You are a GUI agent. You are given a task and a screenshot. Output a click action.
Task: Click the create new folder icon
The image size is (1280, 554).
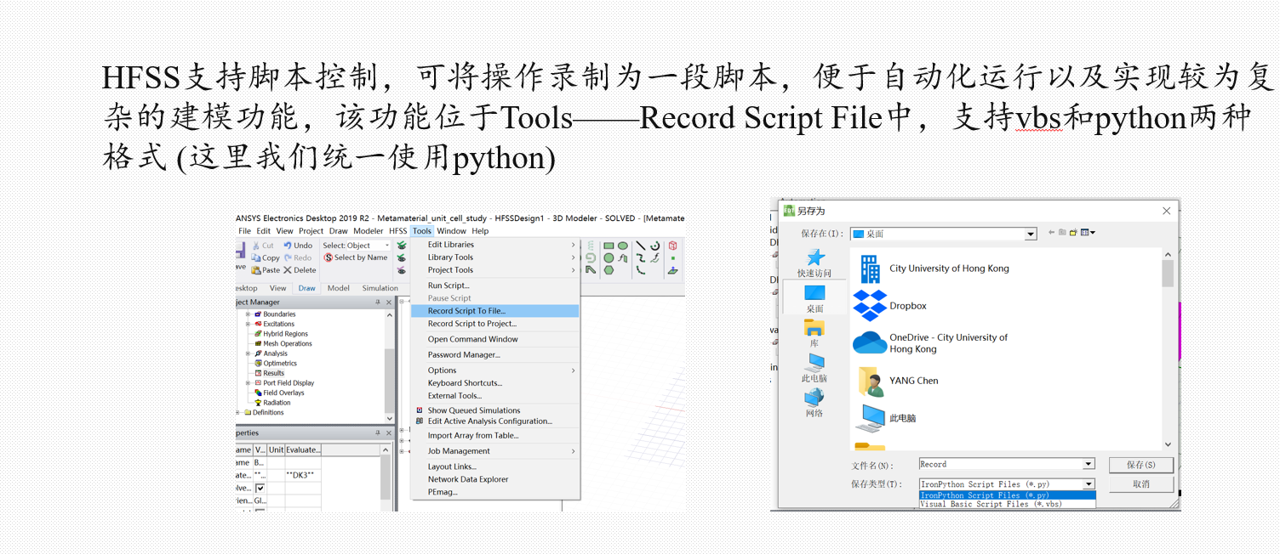(x=1073, y=233)
